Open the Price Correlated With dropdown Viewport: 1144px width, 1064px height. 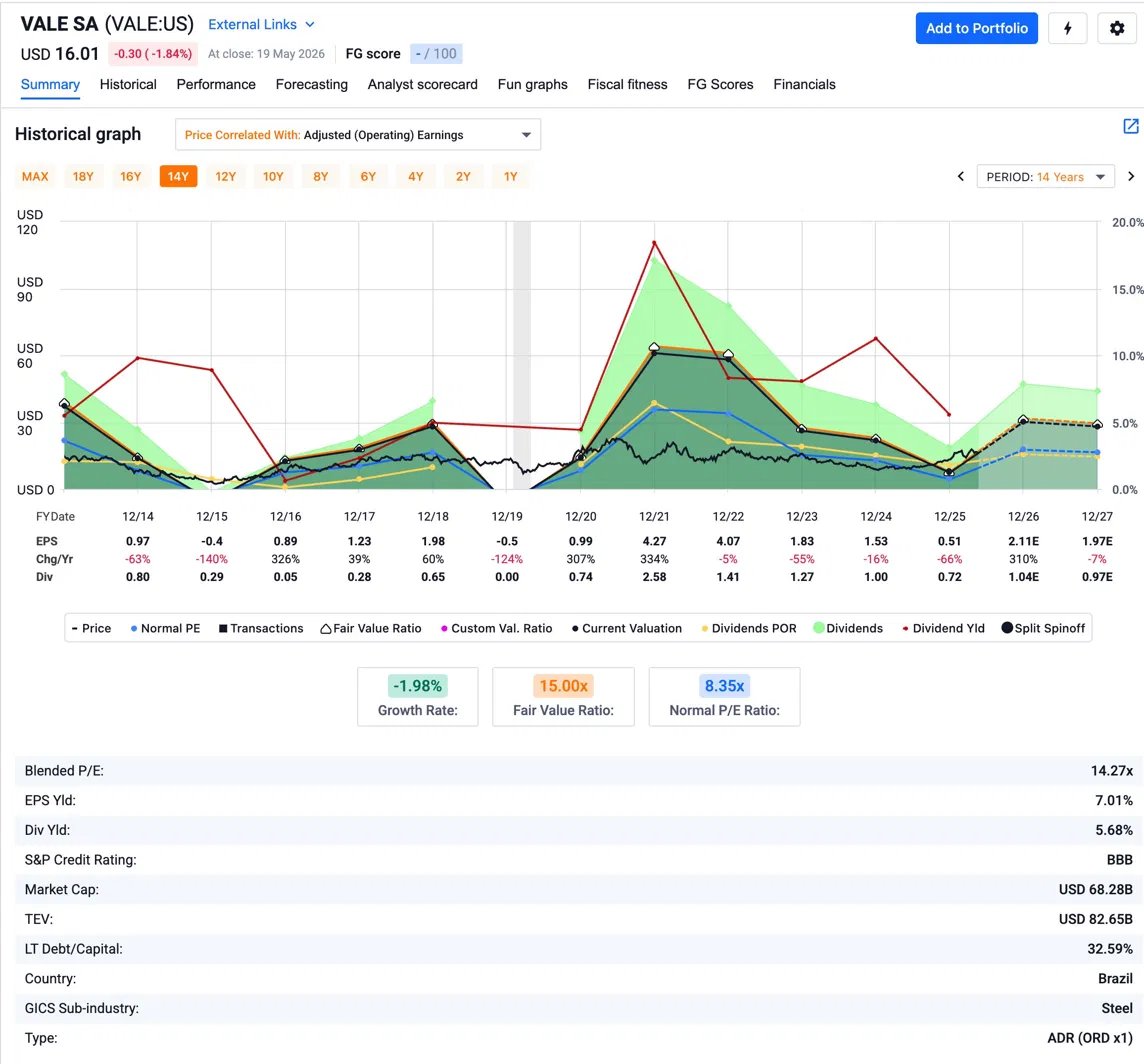(x=358, y=135)
